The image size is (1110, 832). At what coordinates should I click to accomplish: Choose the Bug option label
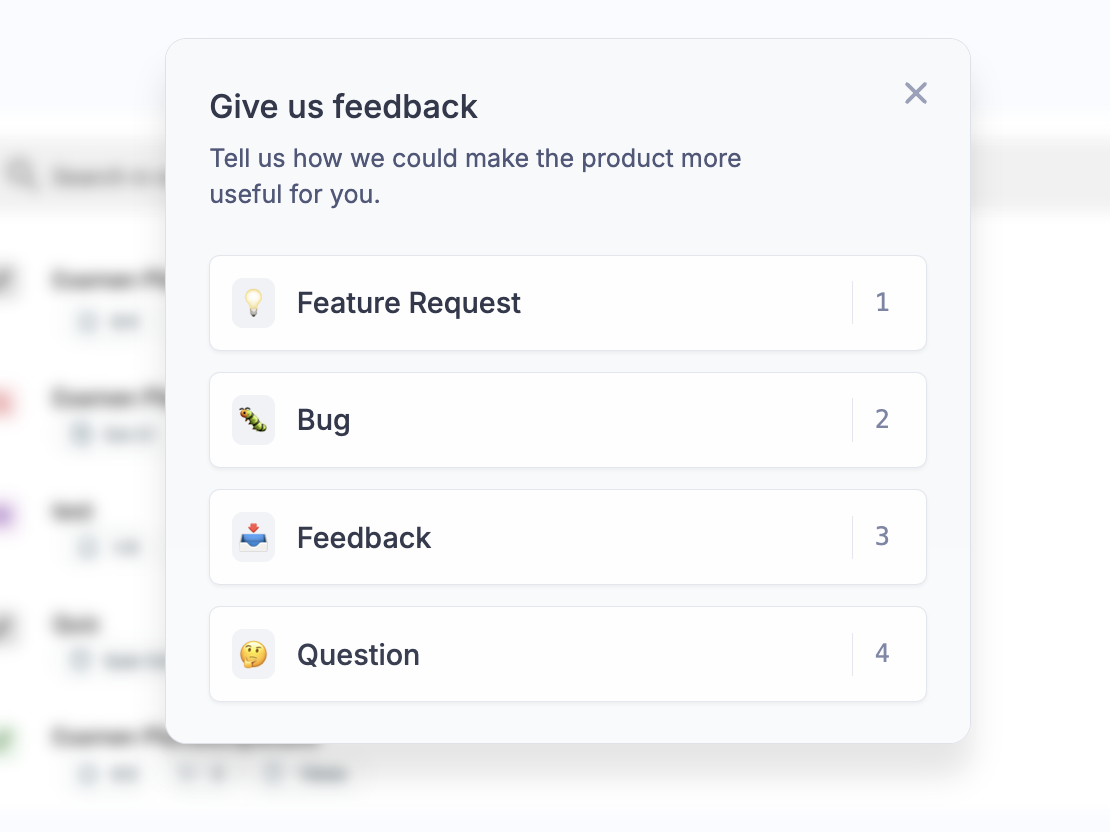tap(323, 420)
